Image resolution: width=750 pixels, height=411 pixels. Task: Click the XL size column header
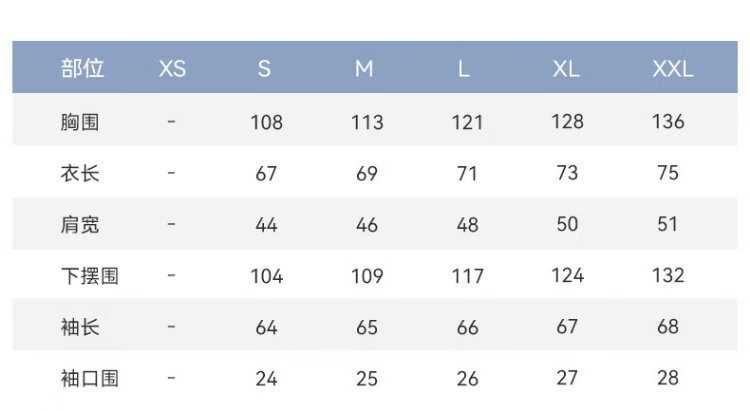coord(566,69)
